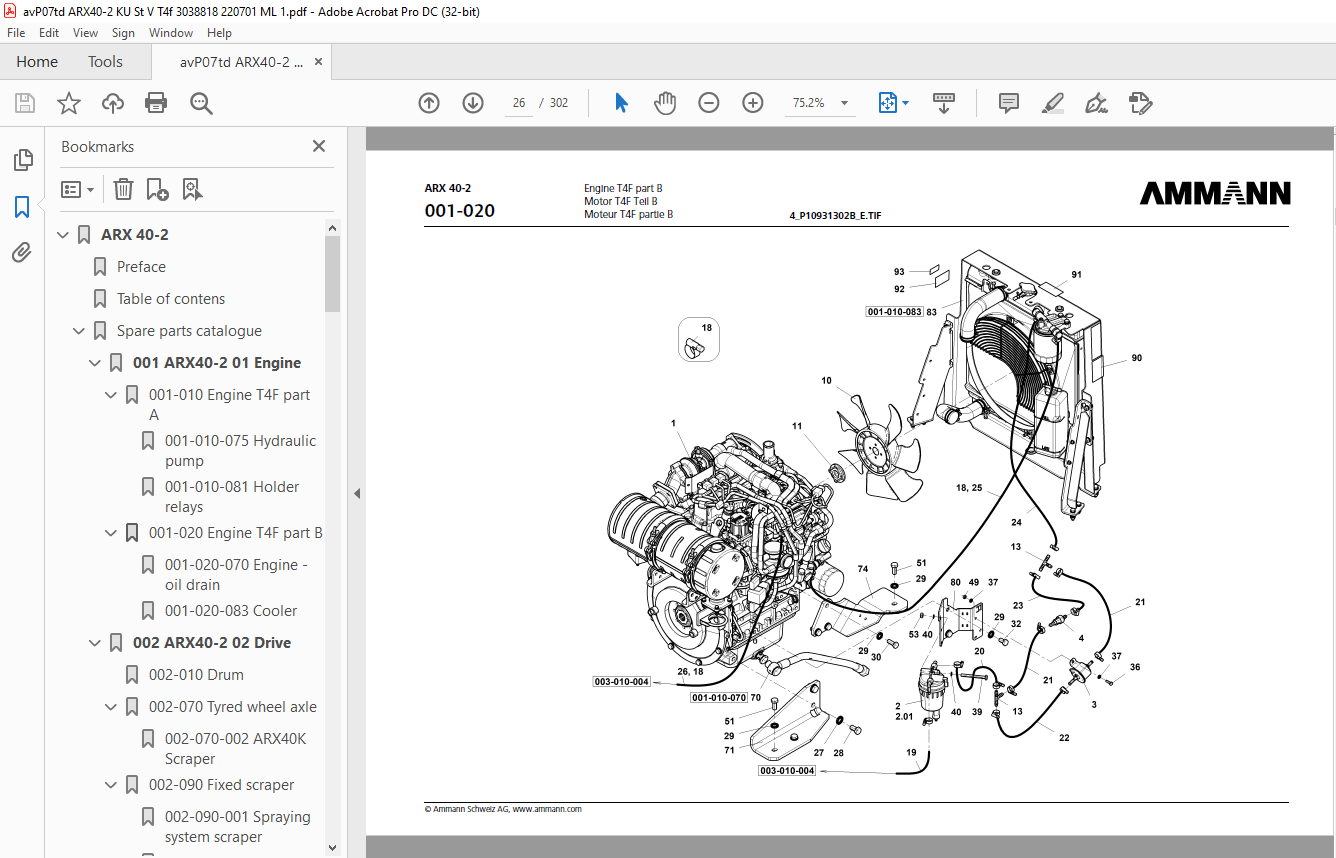The height and width of the screenshot is (858, 1336).
Task: Click 001-010-070 reference box in diagram
Action: tap(719, 697)
